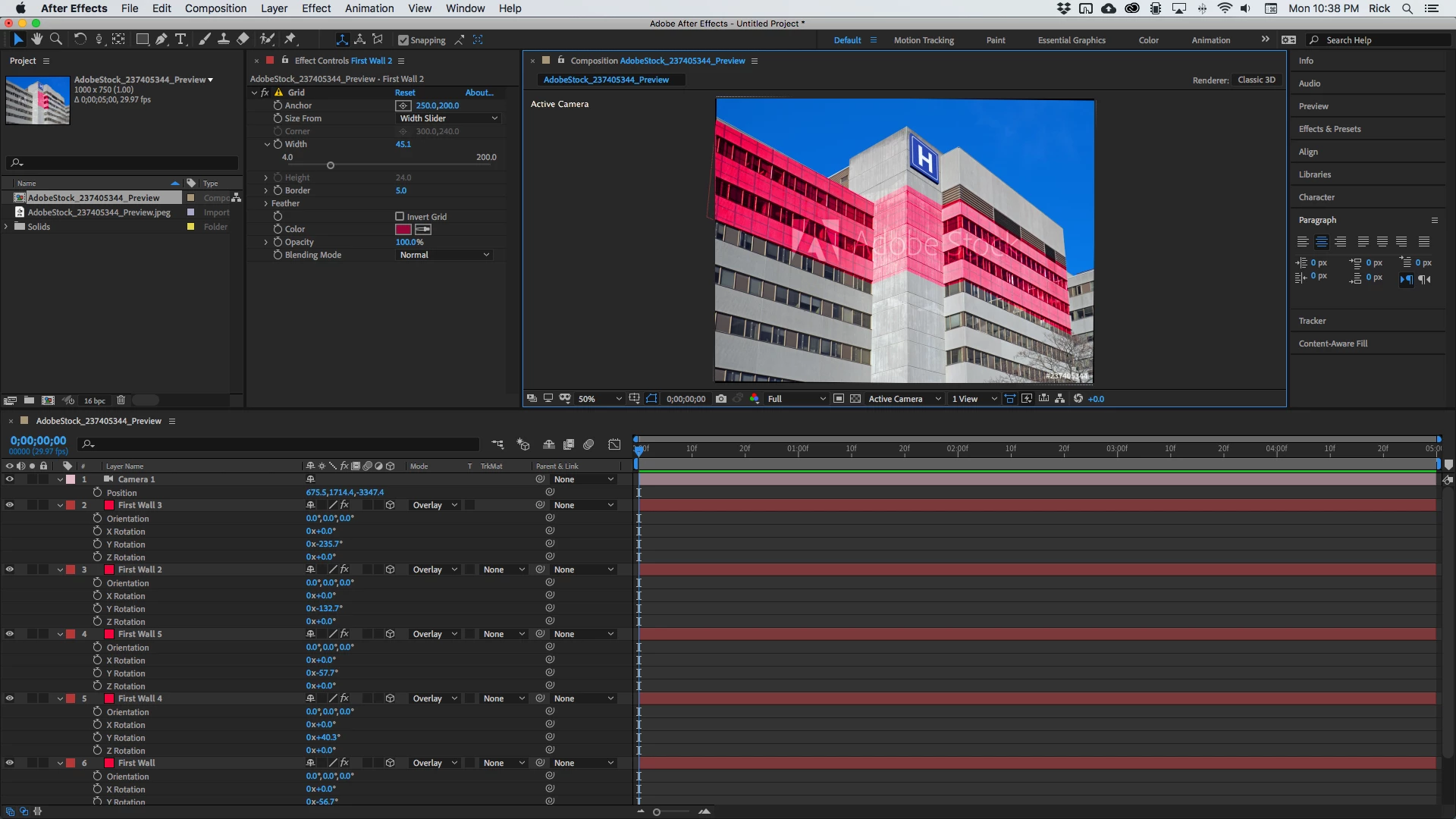Enable the Invert Grid checkbox
The image size is (1456, 819).
400,217
